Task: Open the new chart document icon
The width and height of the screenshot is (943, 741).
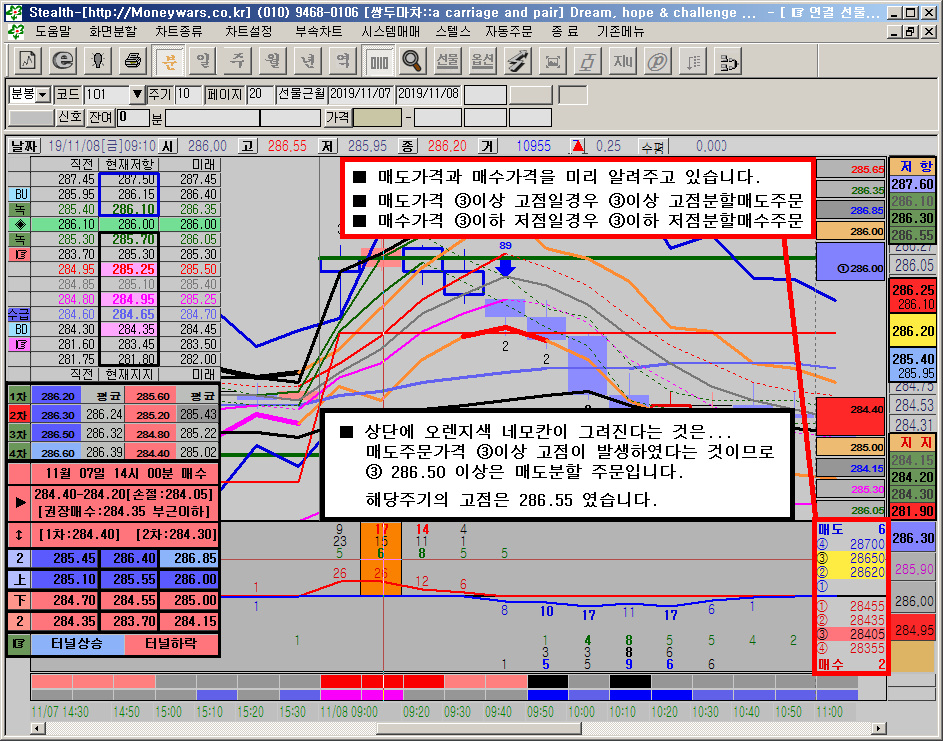Action: pos(27,61)
